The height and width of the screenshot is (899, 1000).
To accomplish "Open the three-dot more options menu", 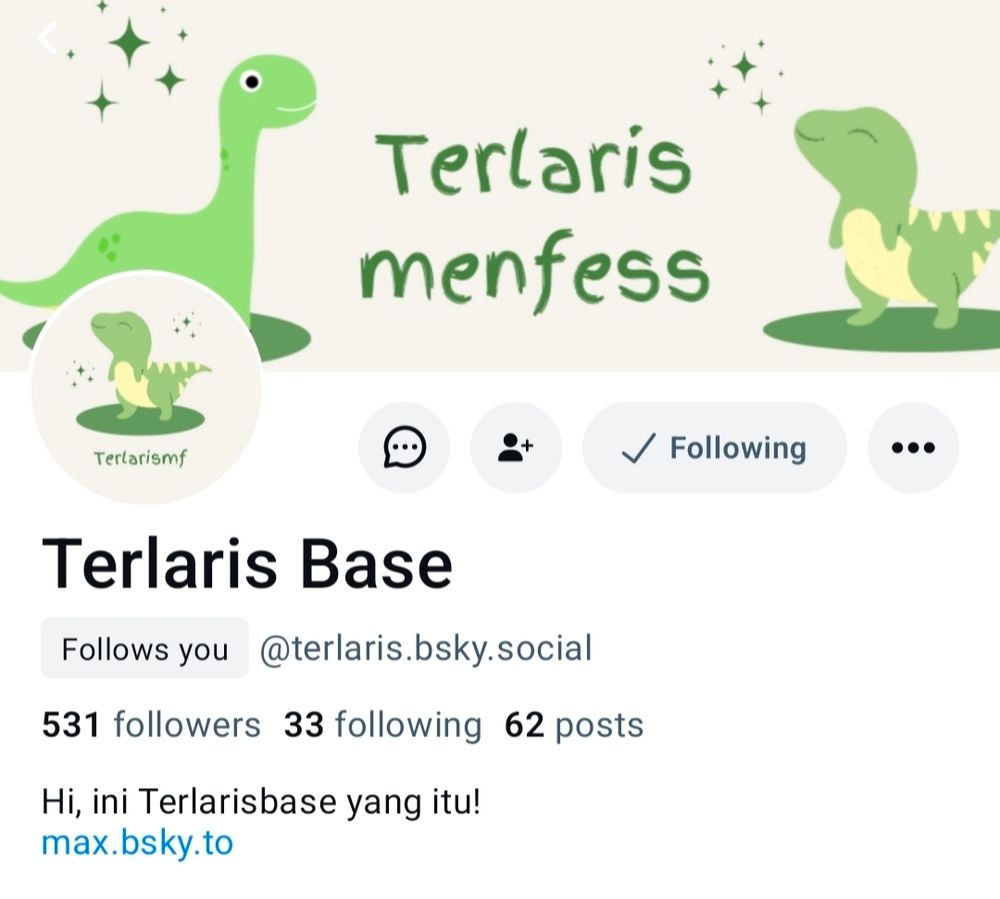I will [x=913, y=448].
